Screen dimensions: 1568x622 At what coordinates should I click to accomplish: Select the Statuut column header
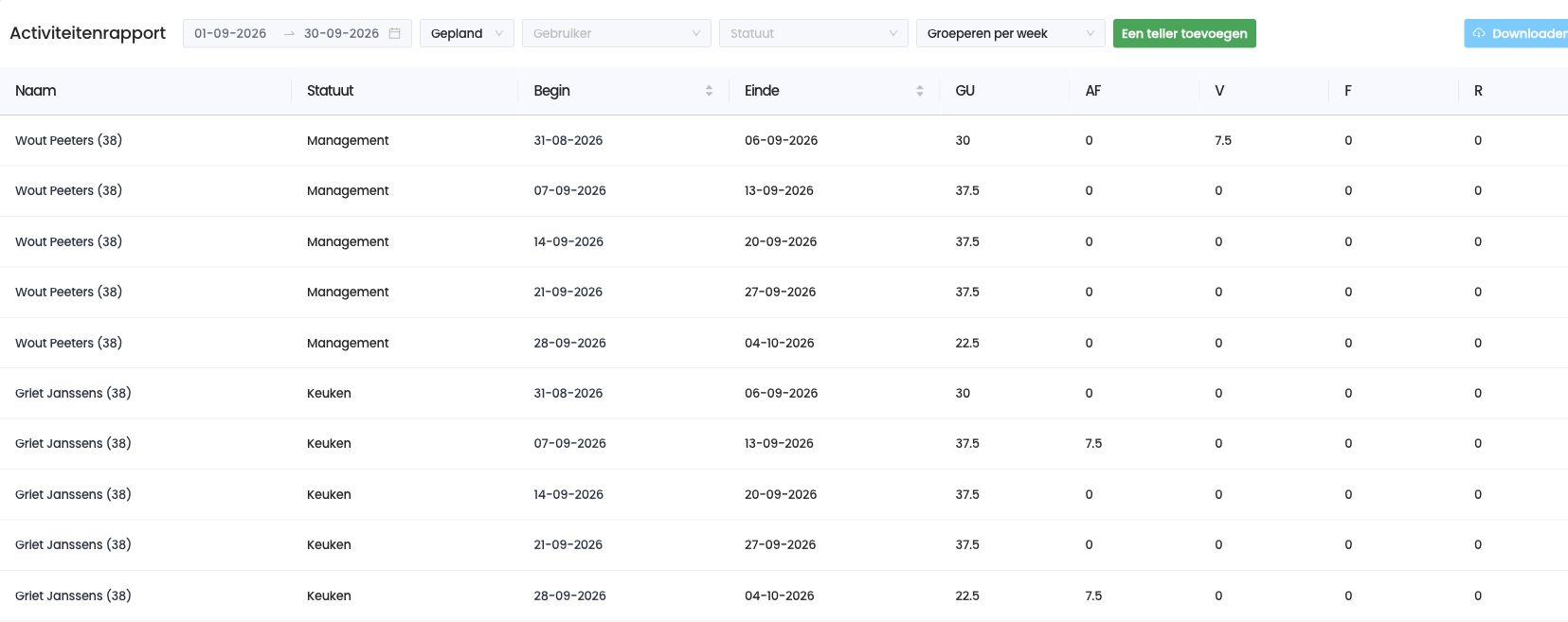tap(330, 91)
